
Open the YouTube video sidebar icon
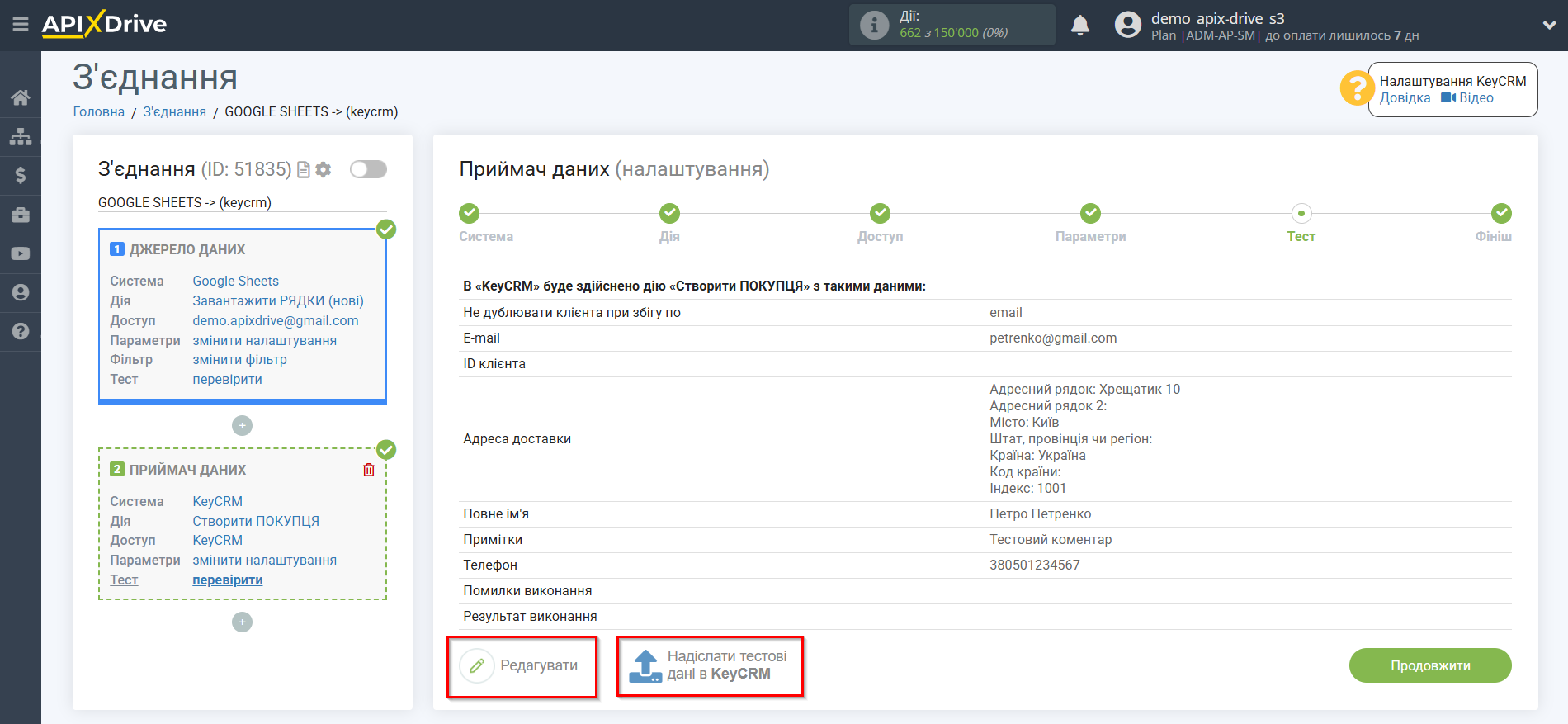pos(21,253)
